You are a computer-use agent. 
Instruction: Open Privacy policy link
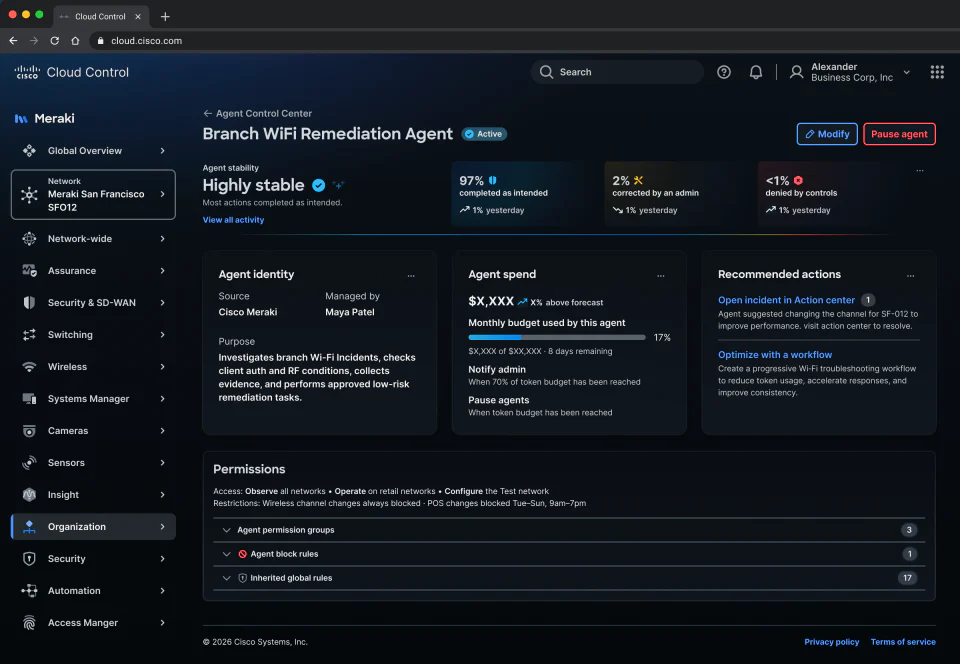tap(831, 642)
